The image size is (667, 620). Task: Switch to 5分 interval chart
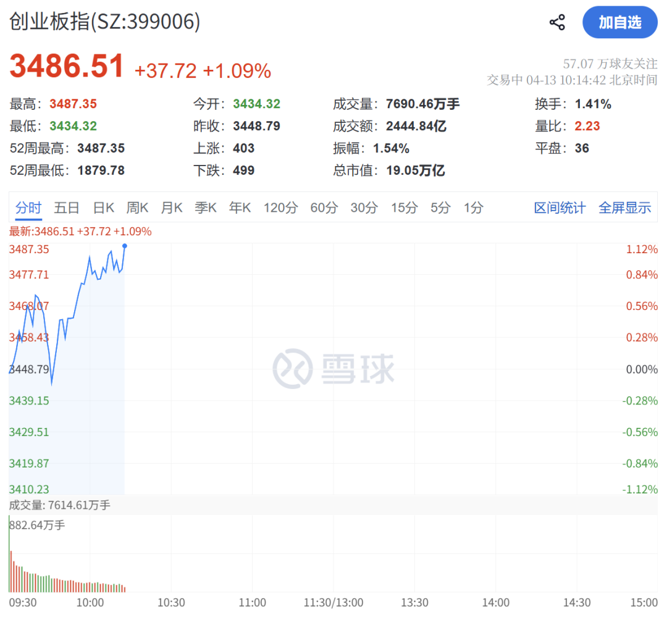coord(441,208)
